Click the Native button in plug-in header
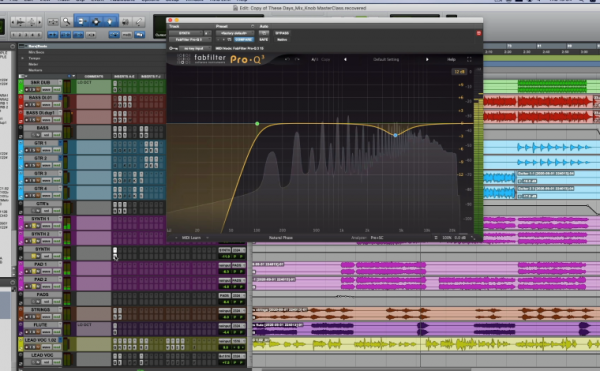Screen dimensions: 600x371 pyautogui.click(x=282, y=39)
